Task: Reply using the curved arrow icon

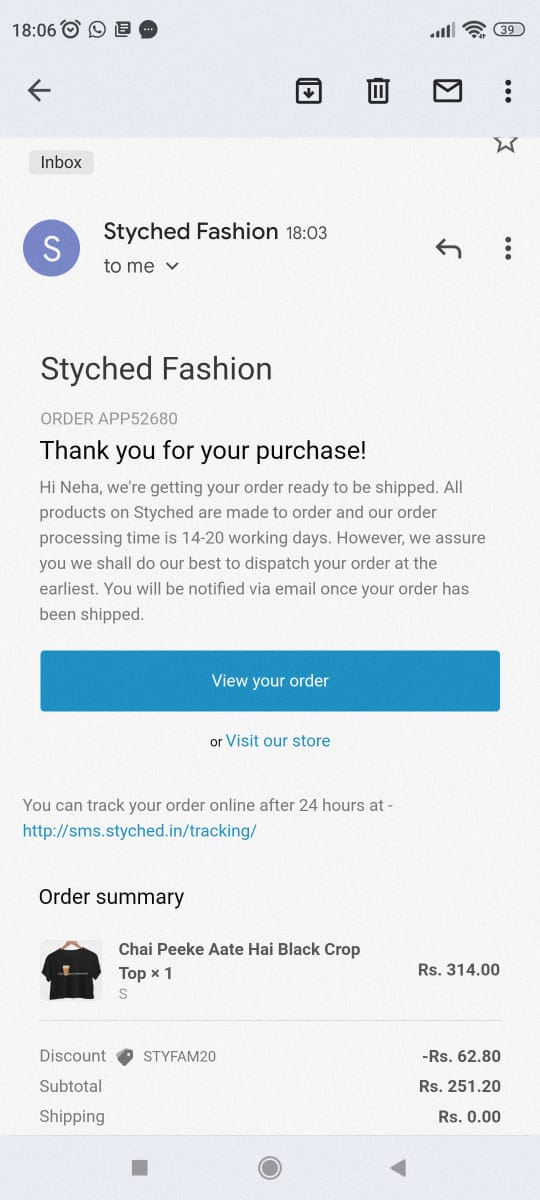Action: 448,248
